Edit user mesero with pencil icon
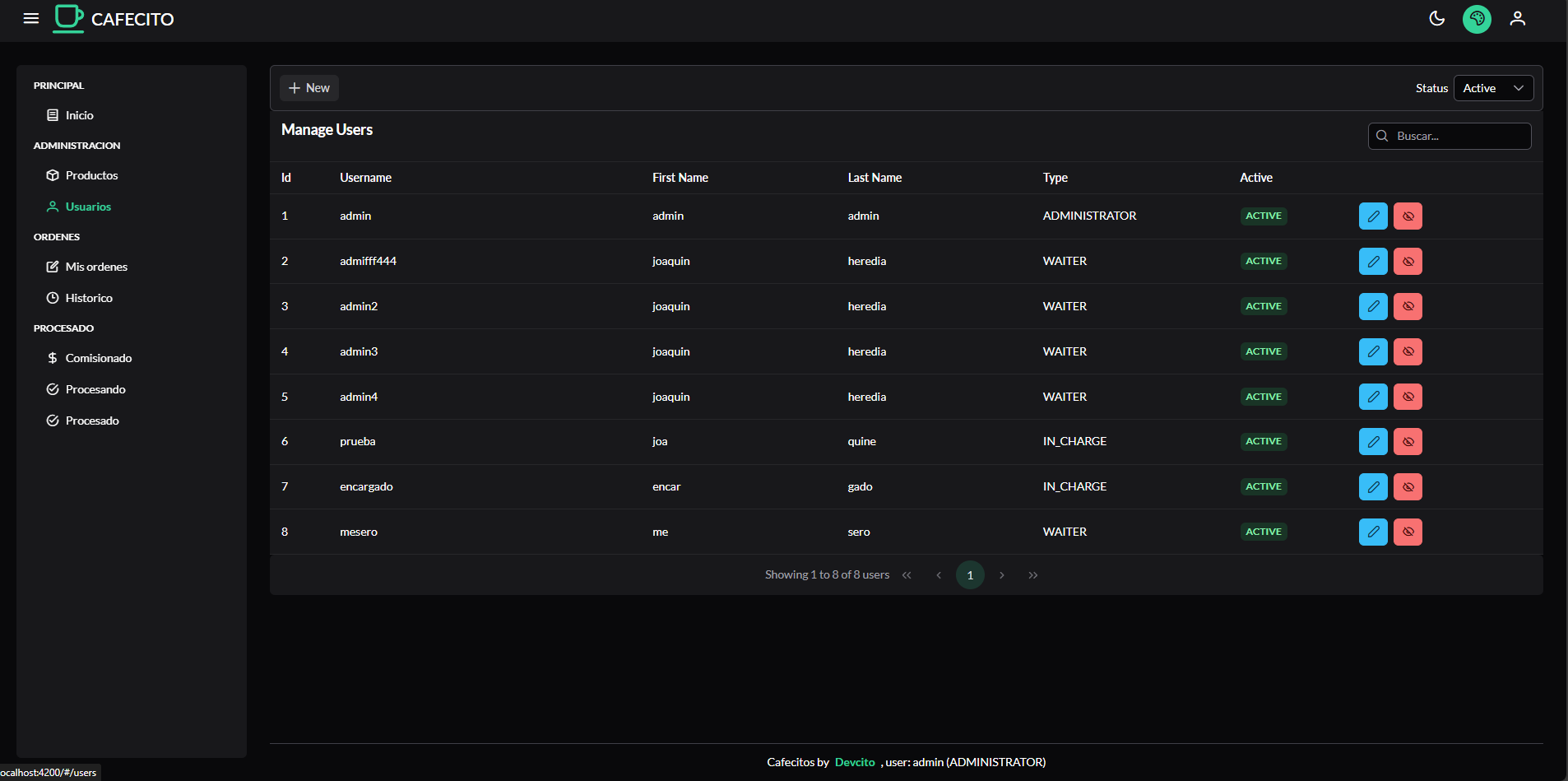 [1373, 532]
